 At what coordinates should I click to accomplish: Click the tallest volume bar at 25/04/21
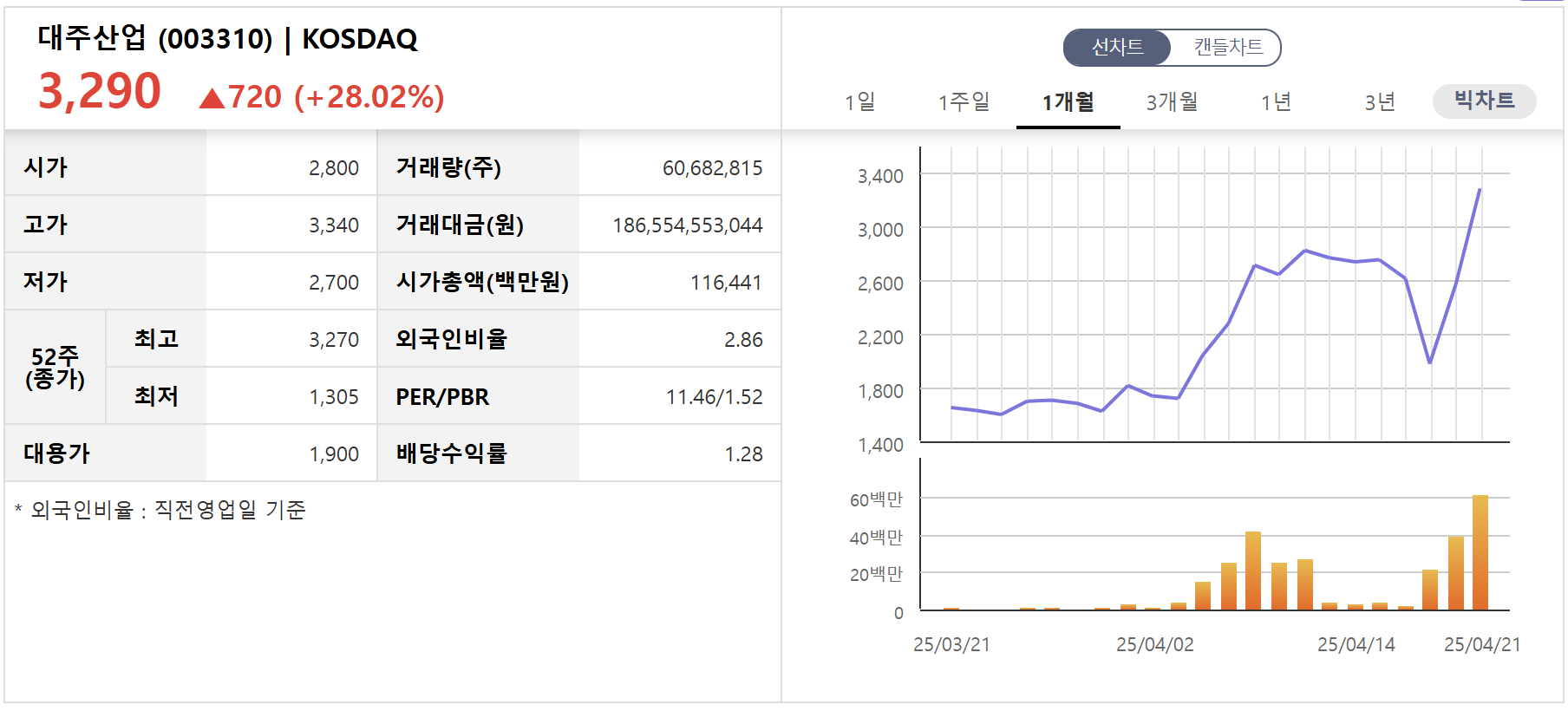pyautogui.click(x=1480, y=553)
